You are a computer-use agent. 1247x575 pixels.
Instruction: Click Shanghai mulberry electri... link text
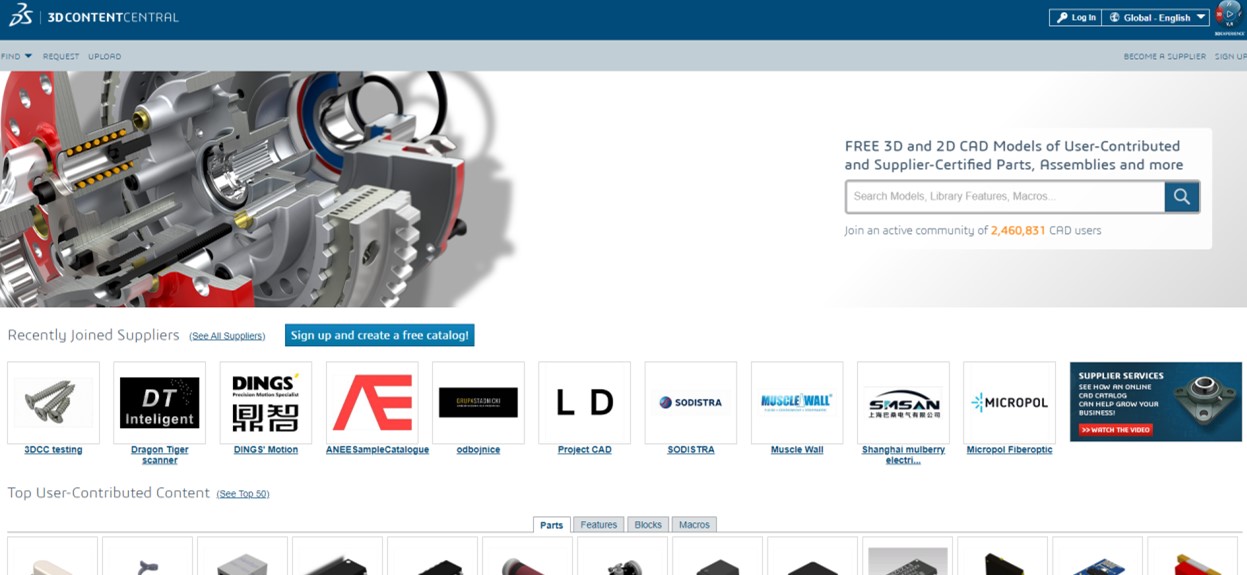coord(903,455)
